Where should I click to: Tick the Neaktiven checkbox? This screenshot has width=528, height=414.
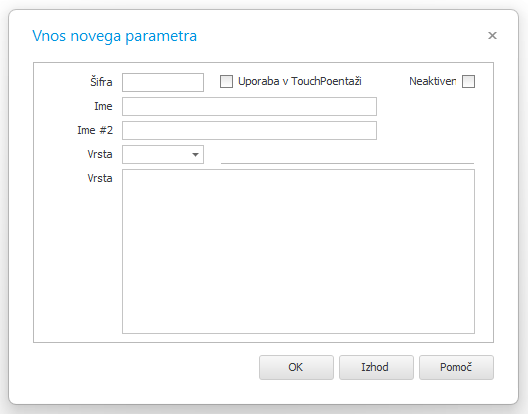point(468,82)
